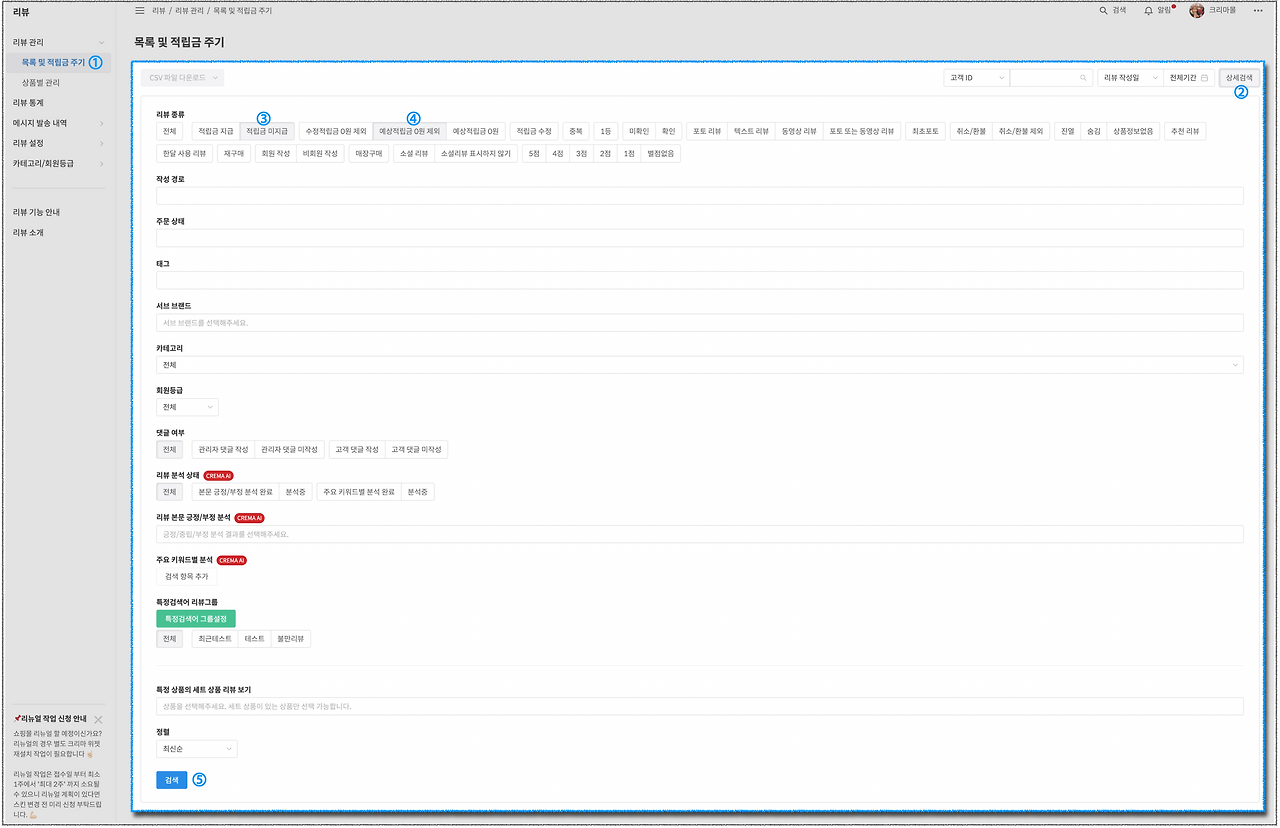Image resolution: width=1280 pixels, height=828 pixels.
Task: Toggle the 적립금 미지급 filter
Action: pyautogui.click(x=267, y=131)
